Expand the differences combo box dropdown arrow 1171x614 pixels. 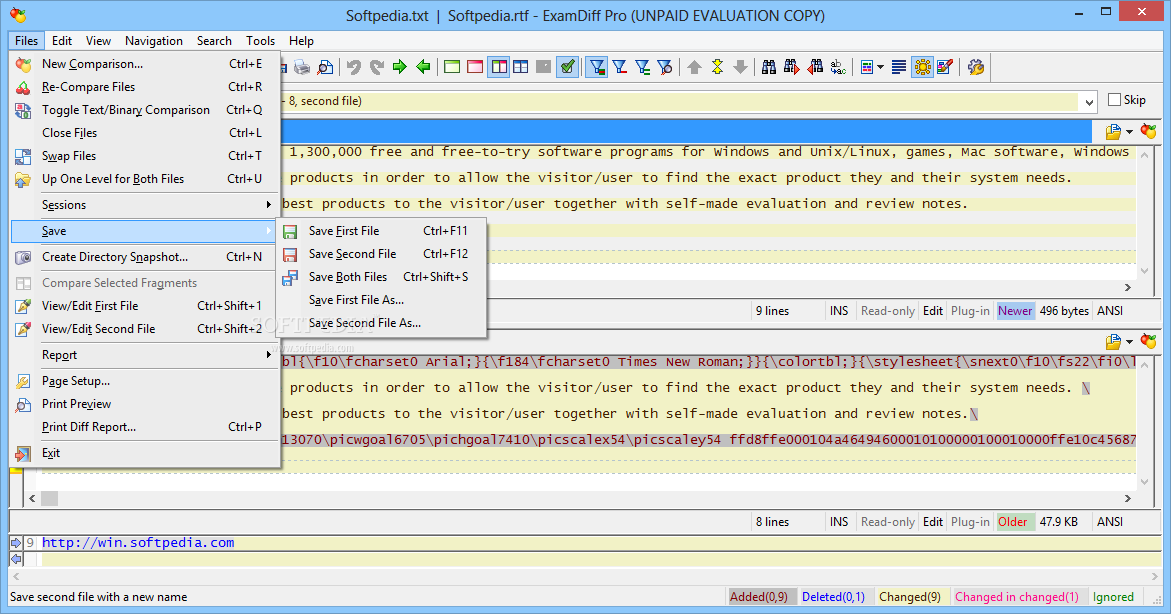tap(1089, 102)
